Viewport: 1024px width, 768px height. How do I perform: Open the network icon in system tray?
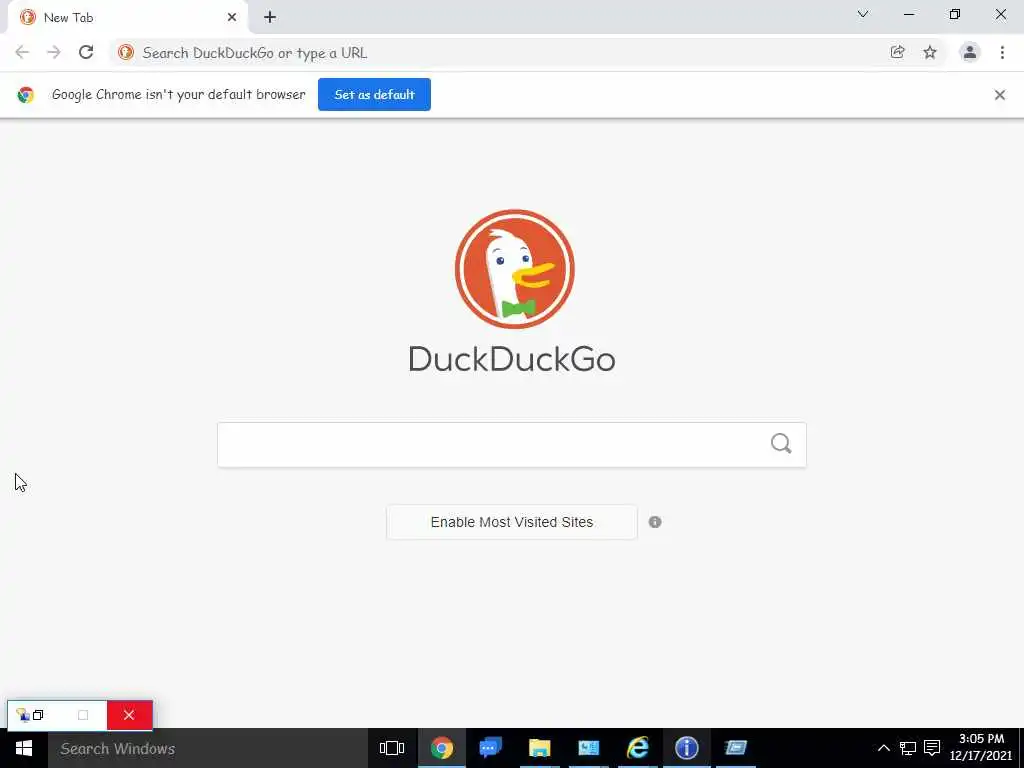tap(908, 748)
